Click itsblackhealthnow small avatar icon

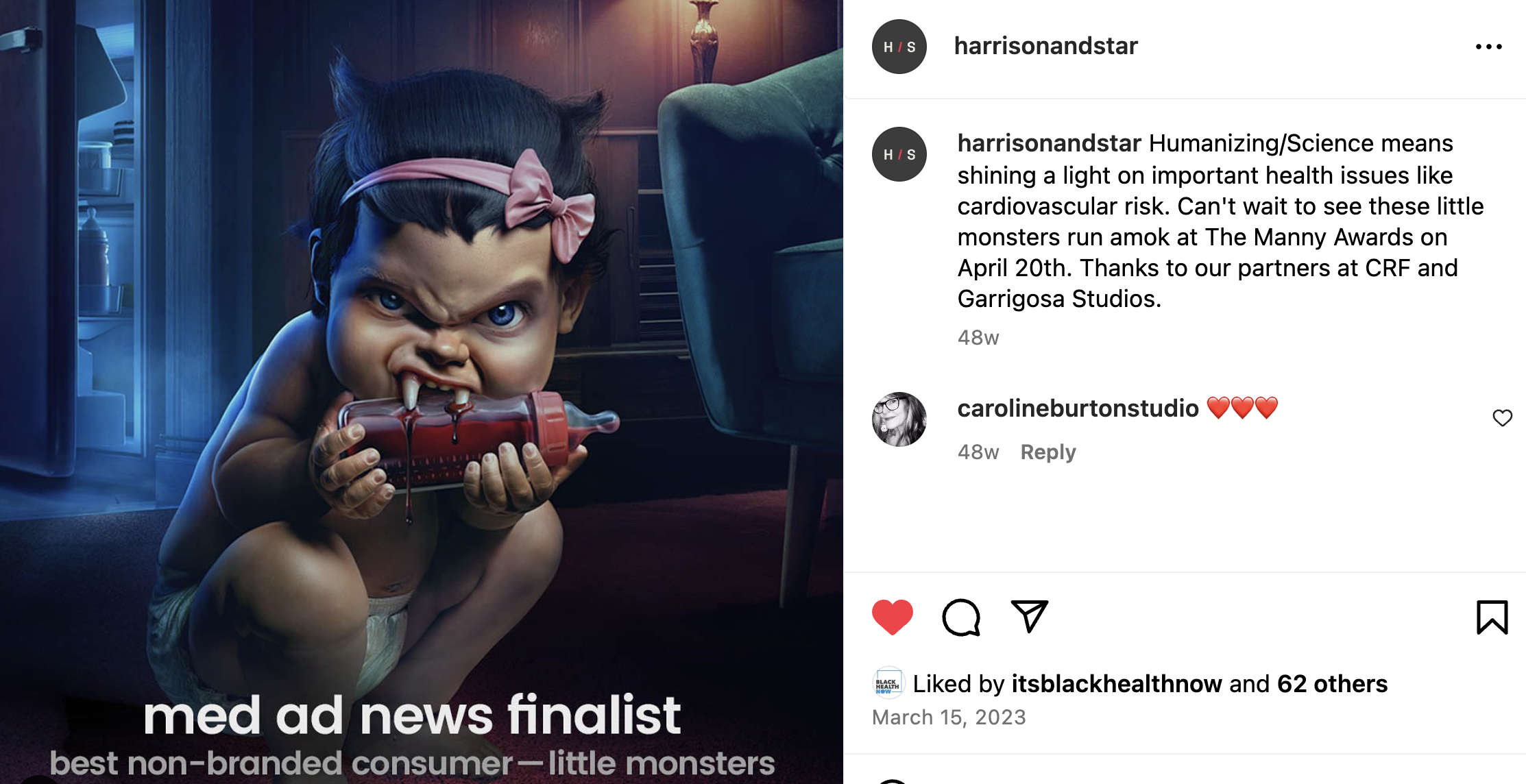coord(888,683)
